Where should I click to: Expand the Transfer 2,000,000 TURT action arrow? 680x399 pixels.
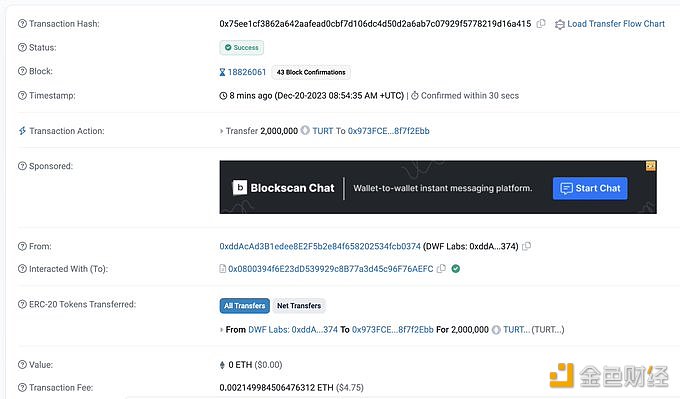(222, 131)
